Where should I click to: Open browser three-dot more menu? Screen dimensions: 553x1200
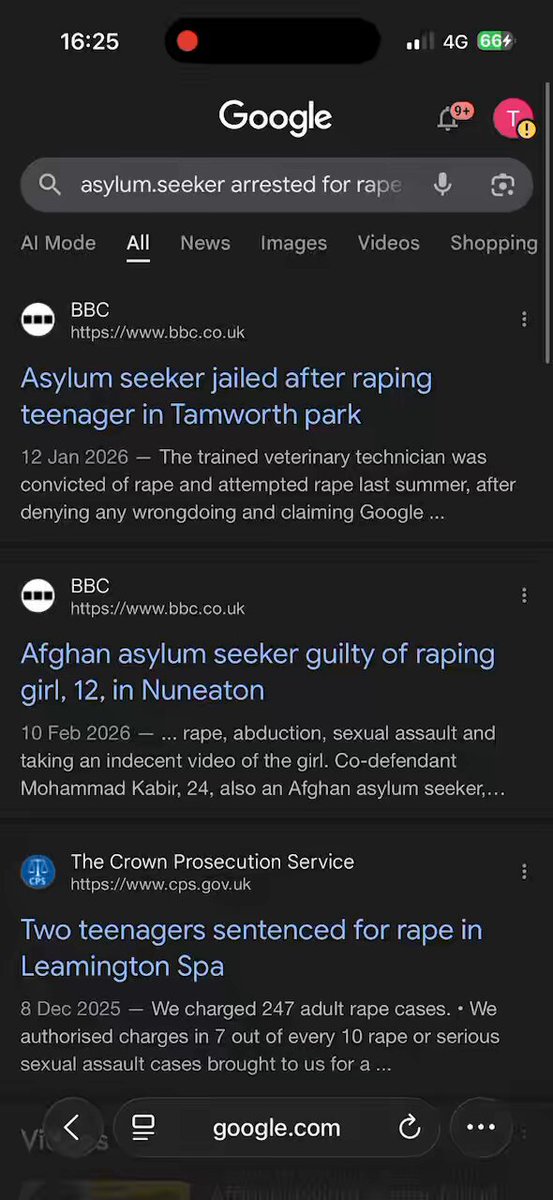coord(481,1127)
